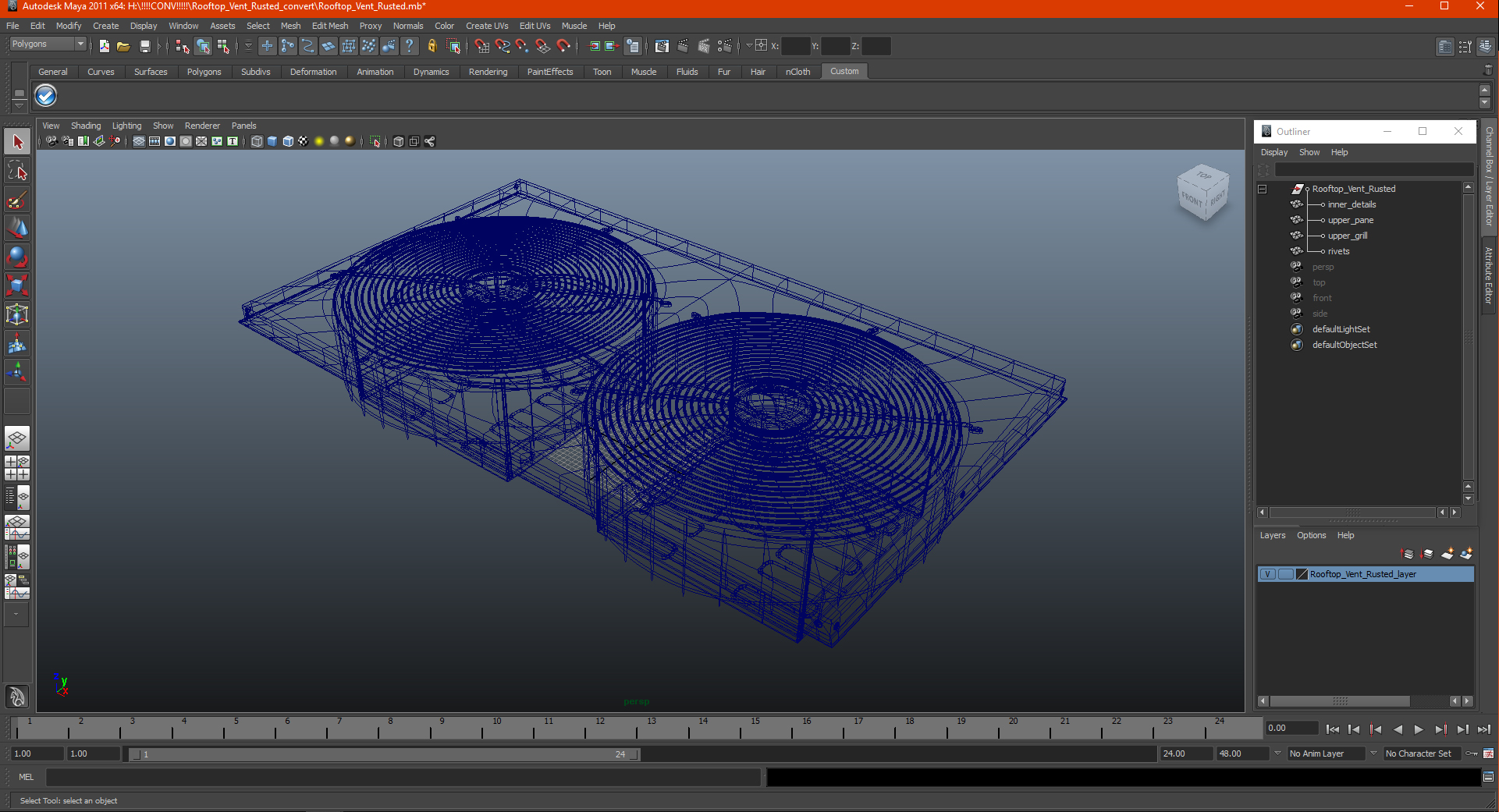Open the viewport Shading menu
Image resolution: width=1499 pixels, height=812 pixels.
click(86, 126)
